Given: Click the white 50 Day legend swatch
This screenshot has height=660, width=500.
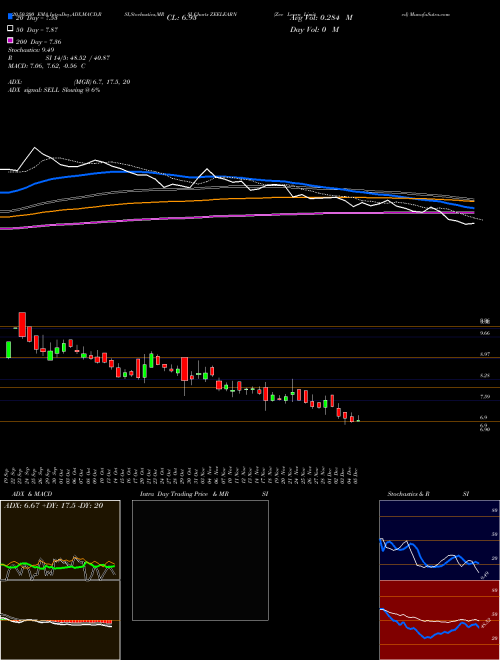Looking at the screenshot, I should click(x=10, y=29).
